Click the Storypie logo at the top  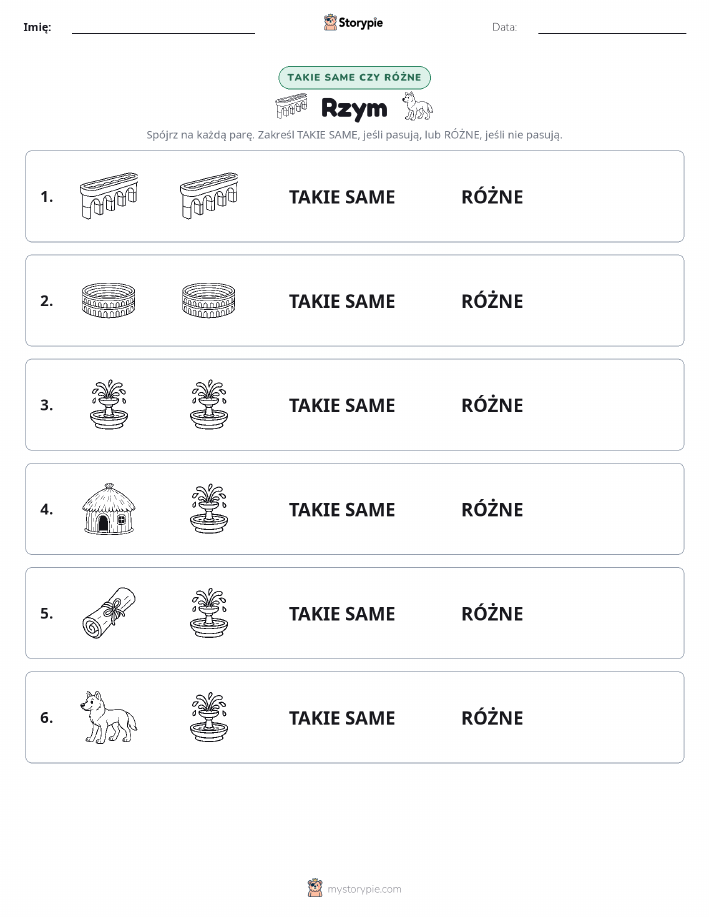[x=353, y=23]
